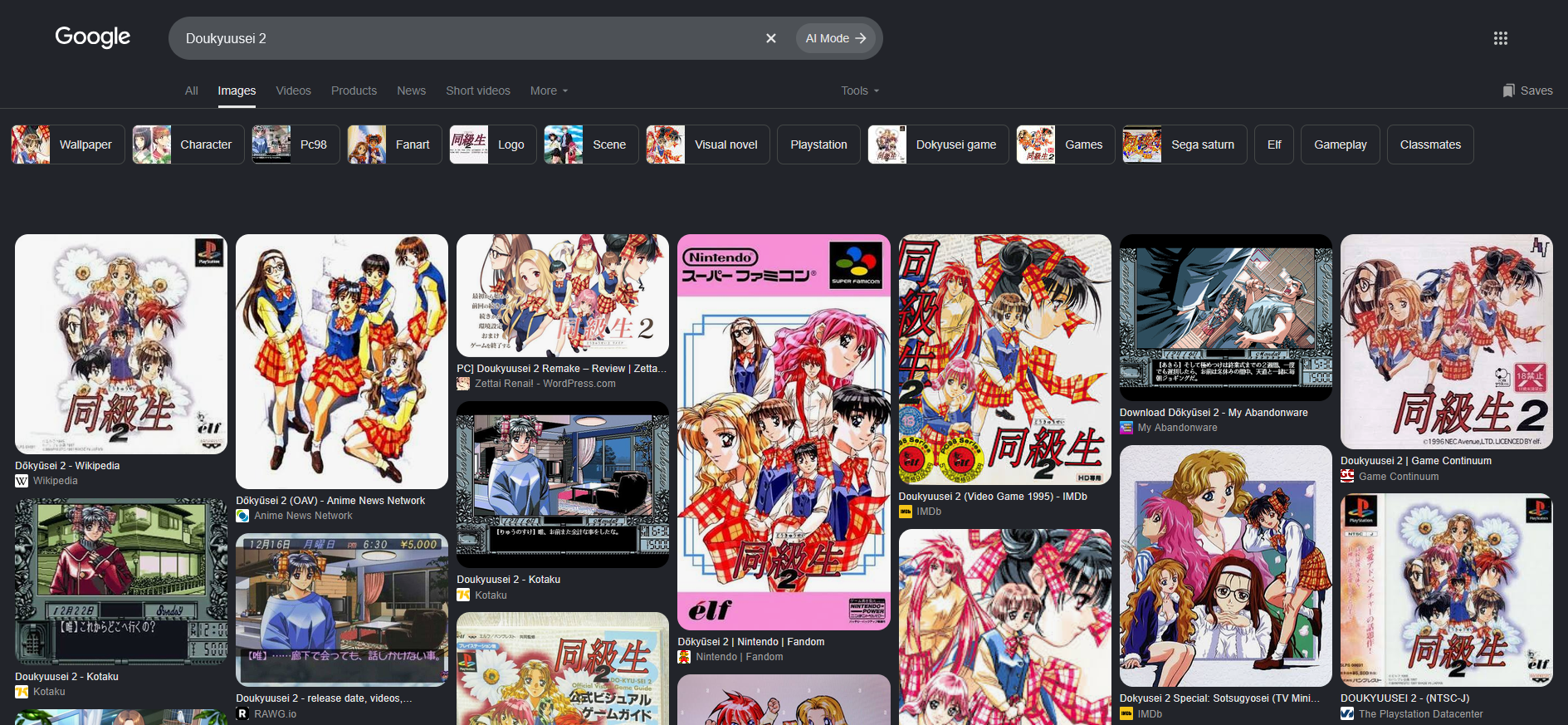Open the Google apps grid
The width and height of the screenshot is (1568, 725).
[x=1501, y=38]
